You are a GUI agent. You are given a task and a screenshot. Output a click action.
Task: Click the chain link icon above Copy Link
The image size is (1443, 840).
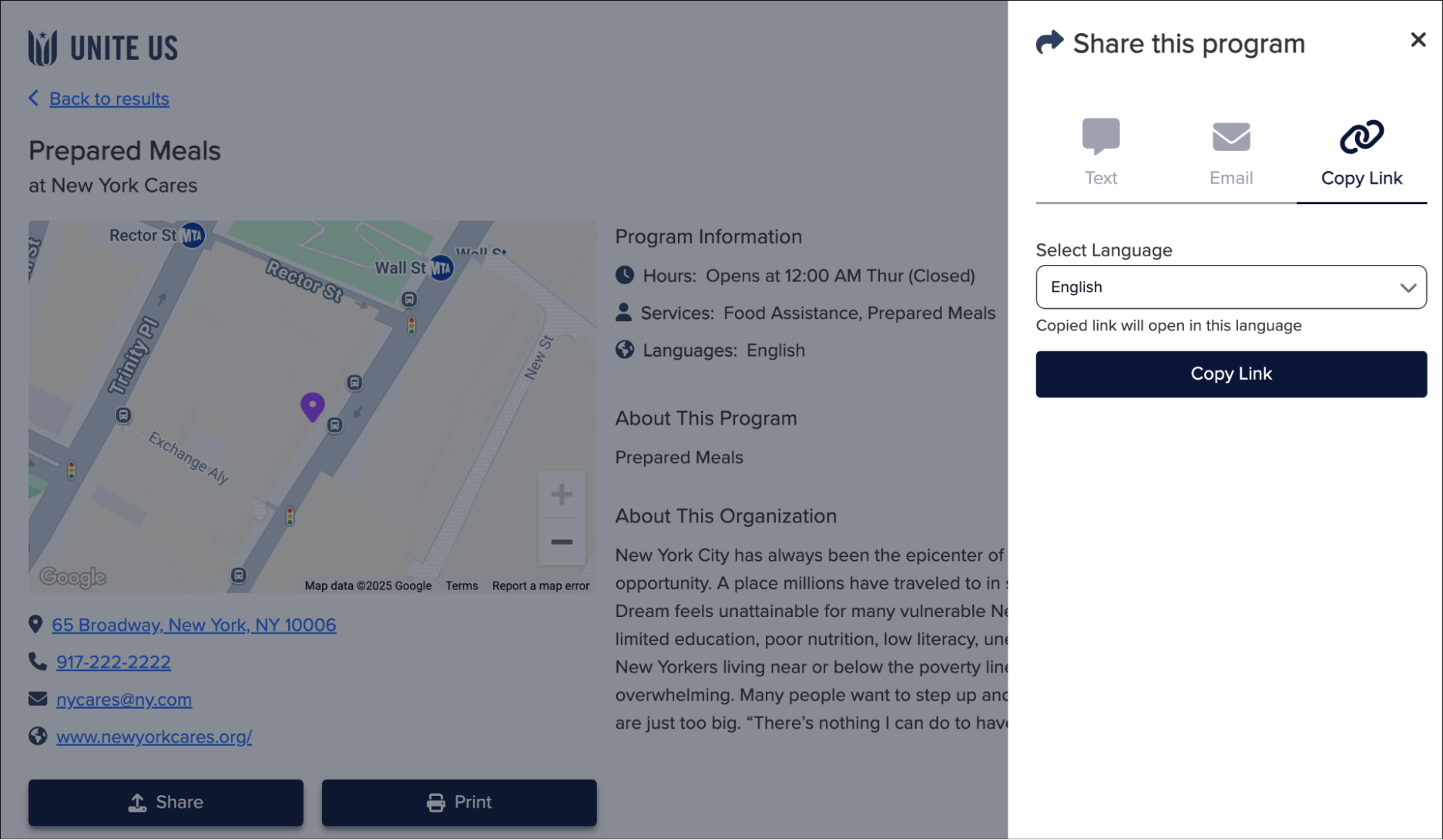pyautogui.click(x=1361, y=135)
